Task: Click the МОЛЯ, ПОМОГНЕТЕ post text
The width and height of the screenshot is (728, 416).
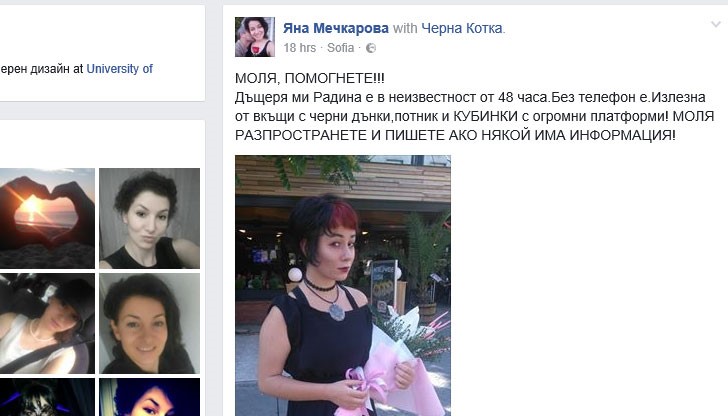Action: pos(310,78)
